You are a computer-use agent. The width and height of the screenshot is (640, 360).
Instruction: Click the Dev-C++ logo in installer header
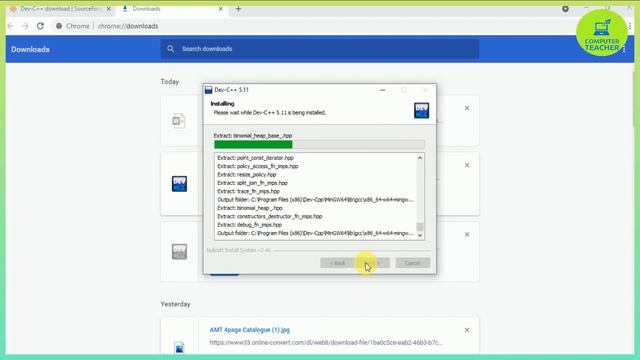point(422,111)
